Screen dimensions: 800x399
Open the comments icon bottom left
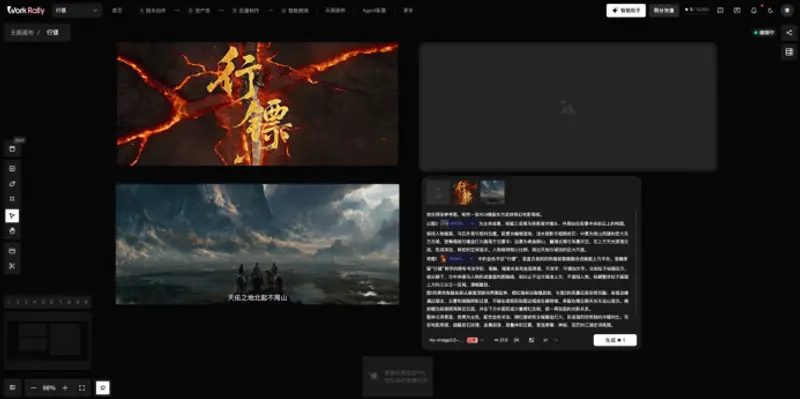[12, 388]
